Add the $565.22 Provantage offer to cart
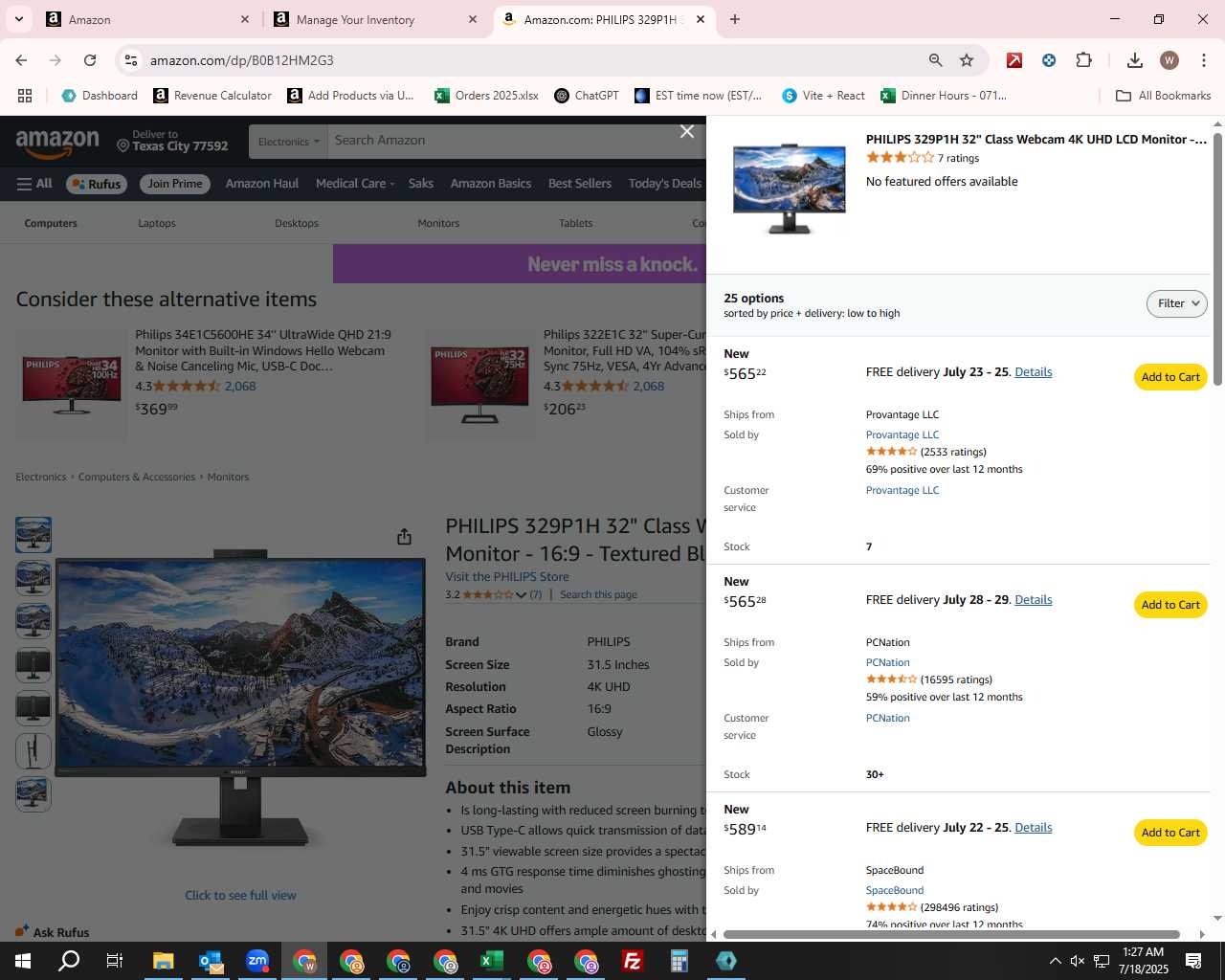Image resolution: width=1225 pixels, height=980 pixels. (x=1170, y=377)
